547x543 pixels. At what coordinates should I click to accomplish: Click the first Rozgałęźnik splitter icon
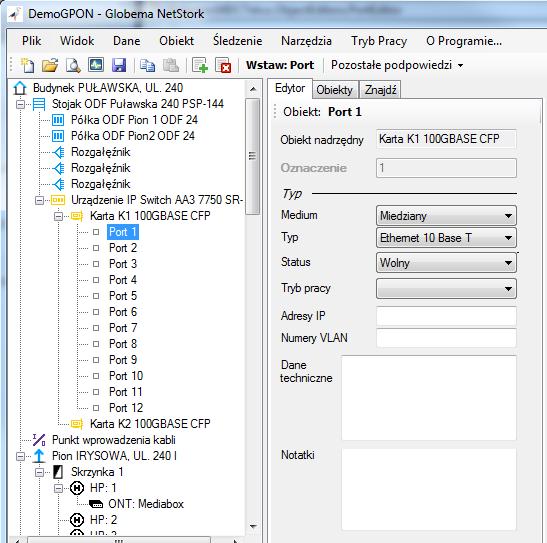58,152
